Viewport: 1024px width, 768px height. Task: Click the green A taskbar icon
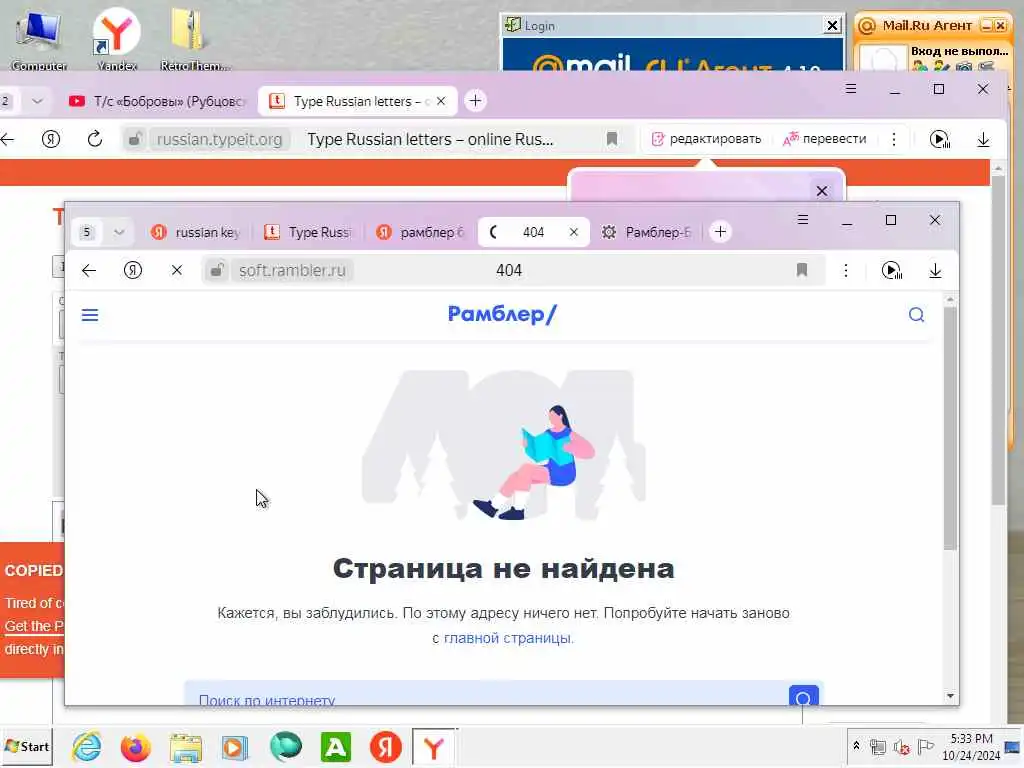click(x=336, y=747)
